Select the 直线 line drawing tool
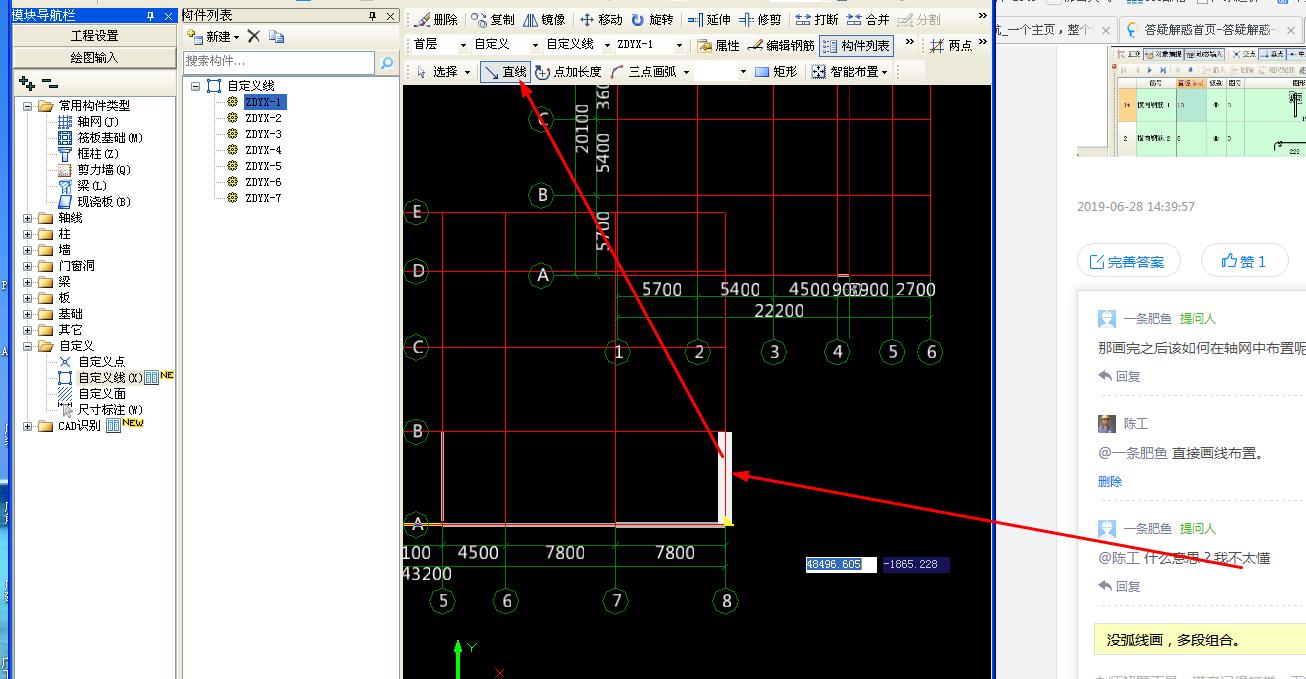 pos(505,72)
